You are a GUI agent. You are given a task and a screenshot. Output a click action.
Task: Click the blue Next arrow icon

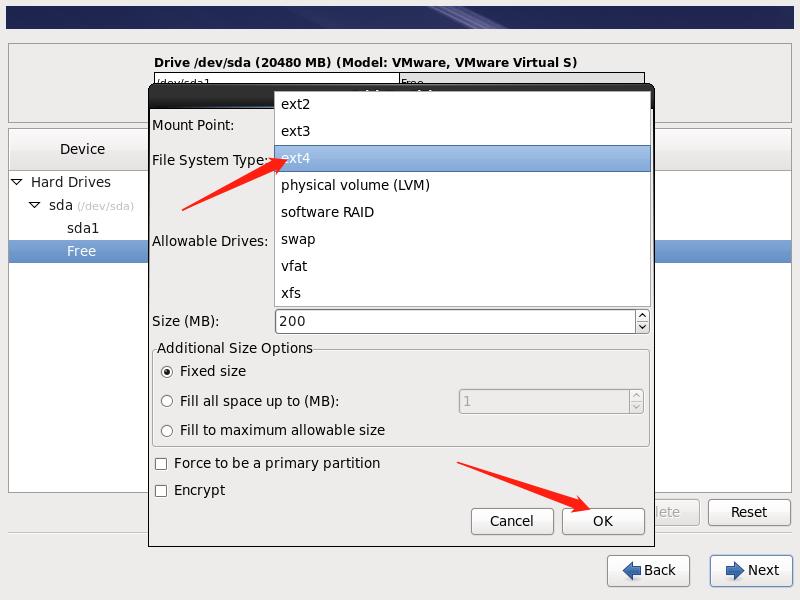(x=735, y=571)
